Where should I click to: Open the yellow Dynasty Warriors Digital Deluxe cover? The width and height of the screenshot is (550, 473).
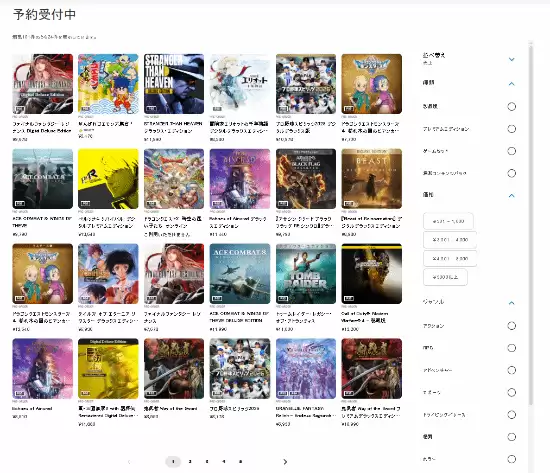click(x=108, y=368)
